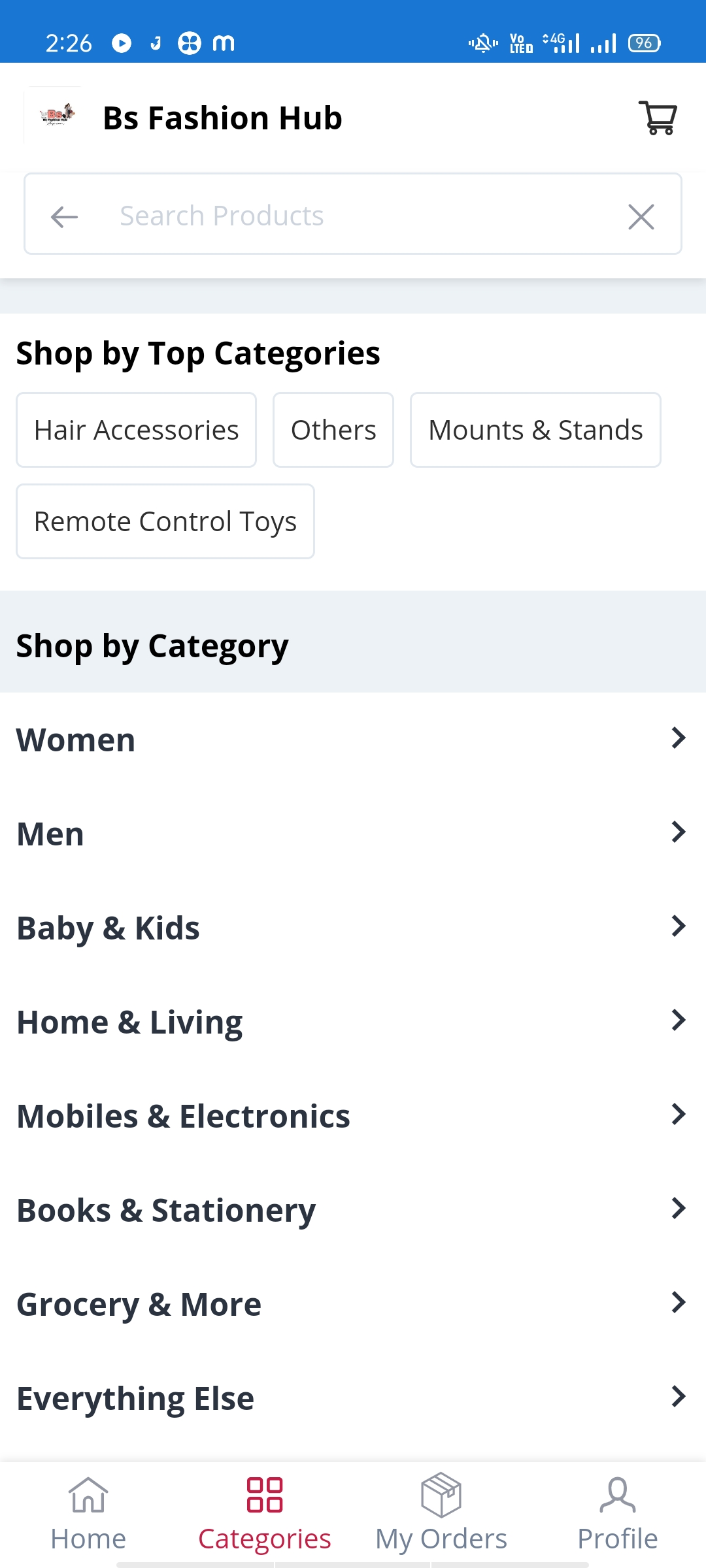The image size is (706, 1568).
Task: Open the shopping cart icon
Action: (658, 118)
